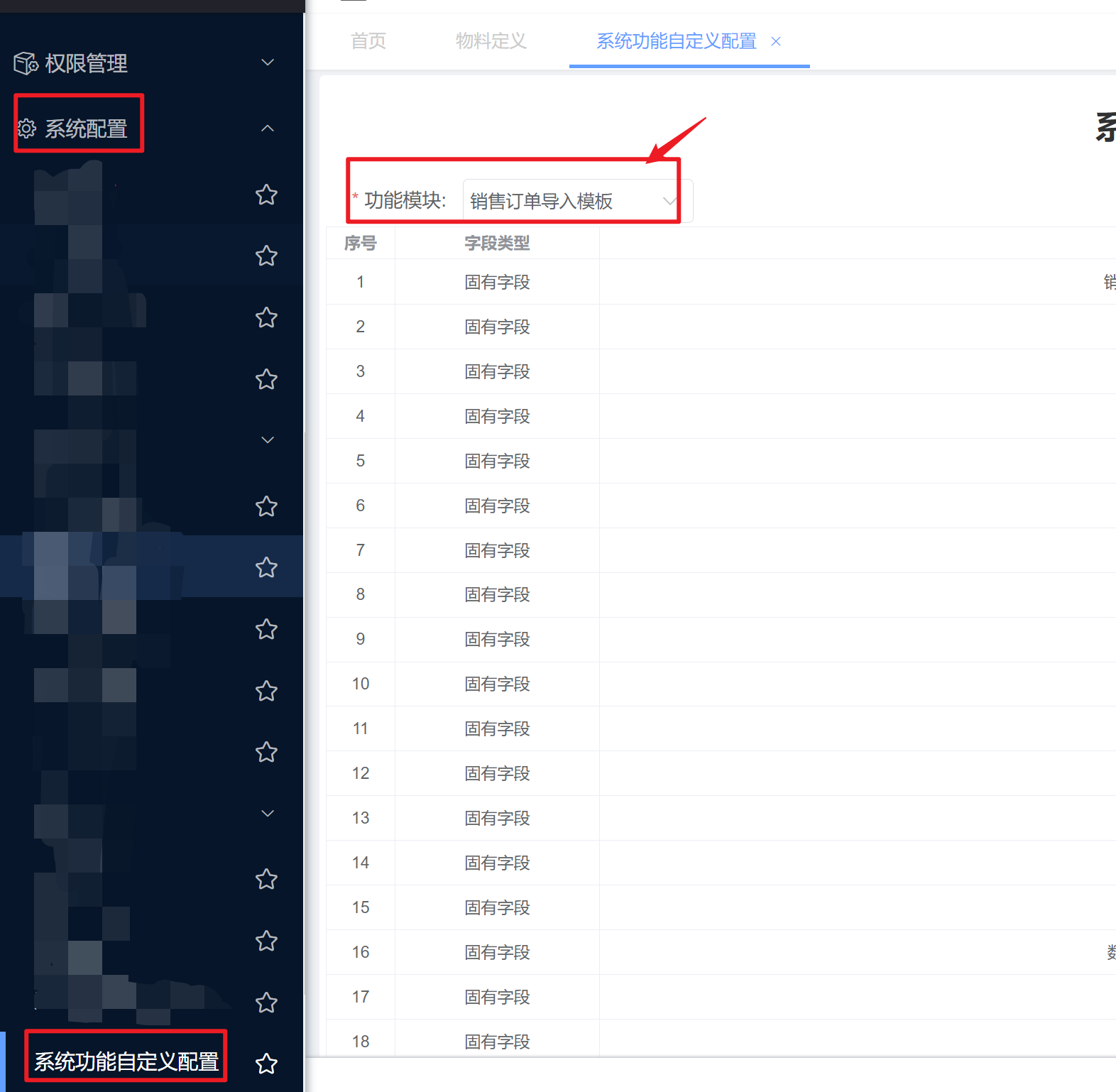Favorite 系统功能自定义配置 using its sidebar star
Screen dimensions: 1116x1092
pyautogui.click(x=266, y=1063)
